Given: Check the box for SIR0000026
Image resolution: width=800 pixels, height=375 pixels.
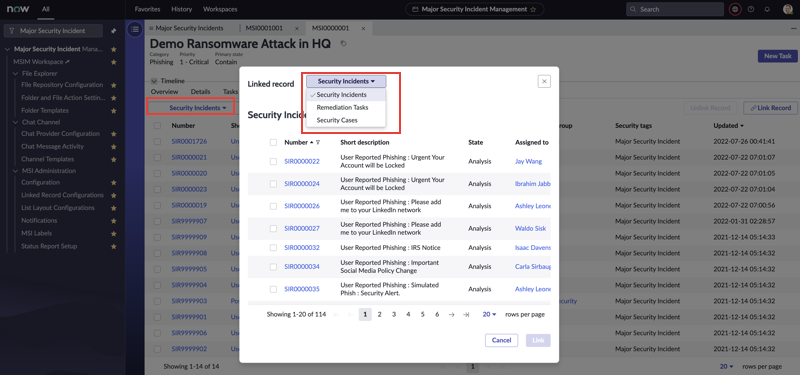Looking at the screenshot, I should click(273, 206).
